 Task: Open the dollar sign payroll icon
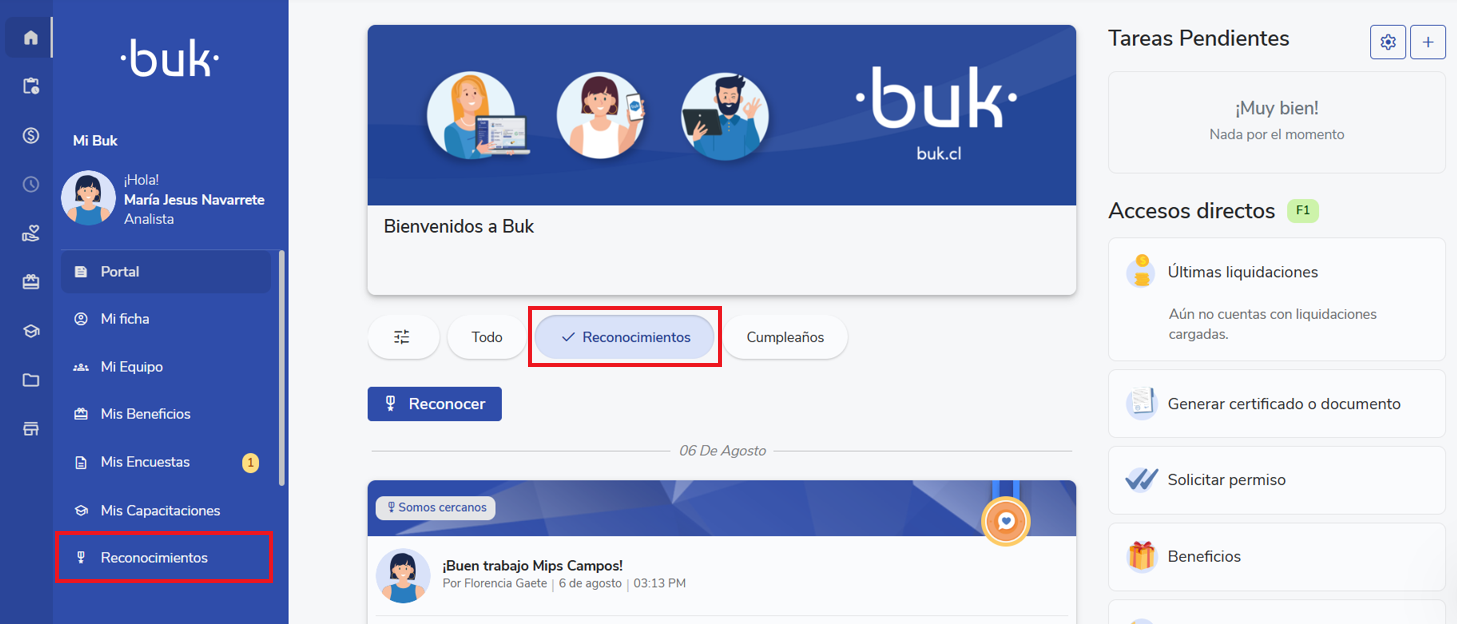pyautogui.click(x=30, y=135)
